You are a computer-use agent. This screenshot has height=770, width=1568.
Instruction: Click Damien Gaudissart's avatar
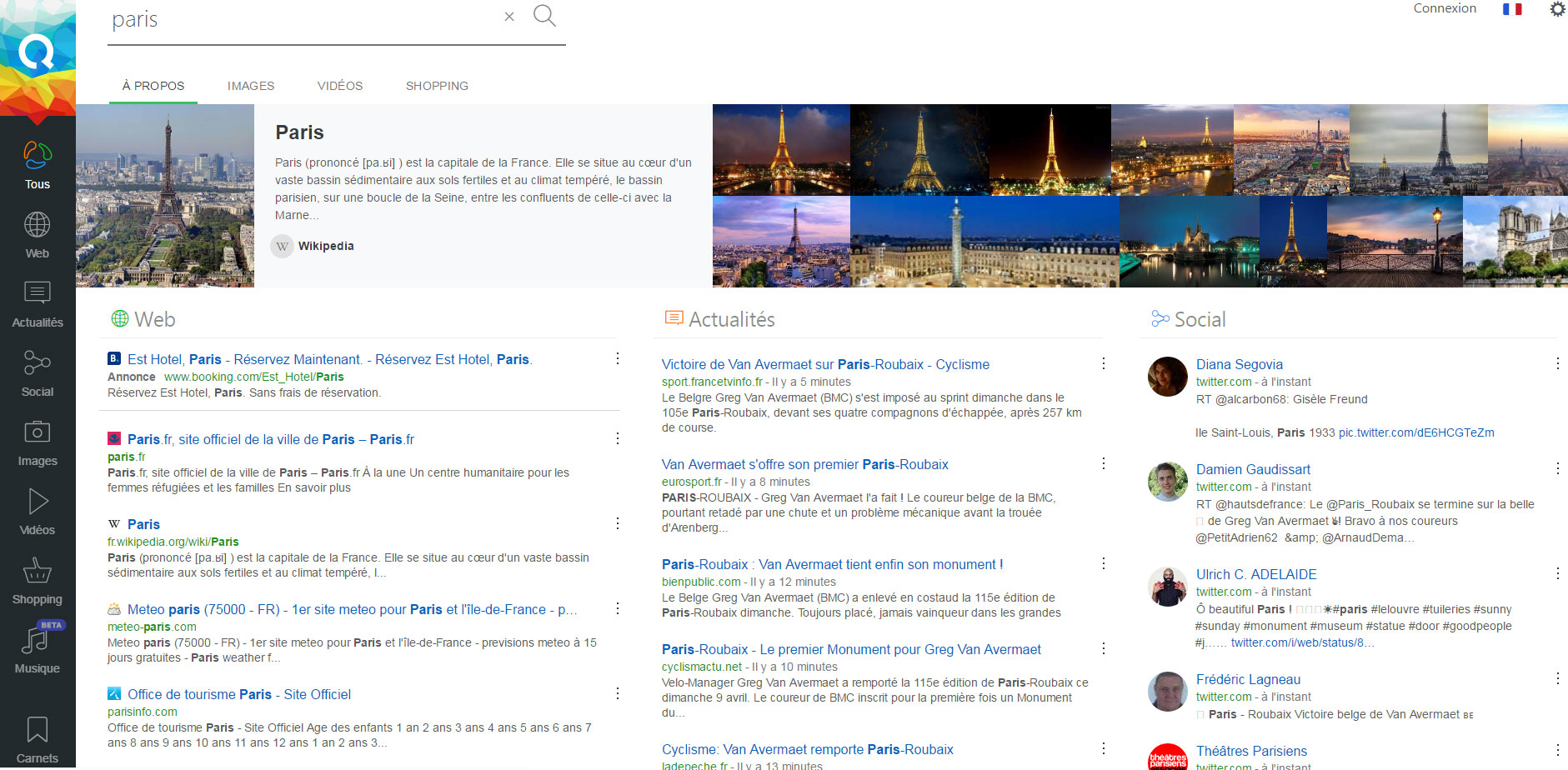1168,482
